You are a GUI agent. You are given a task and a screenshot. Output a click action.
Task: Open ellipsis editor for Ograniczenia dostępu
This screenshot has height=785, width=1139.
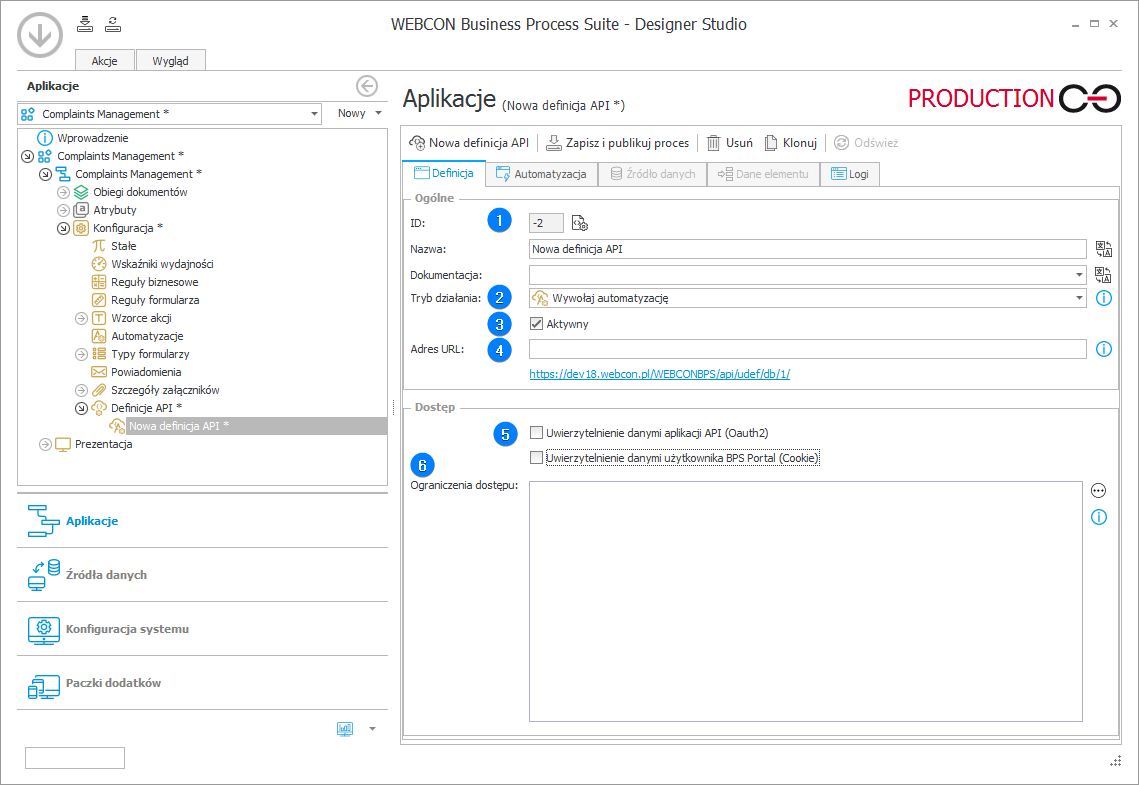pos(1098,491)
